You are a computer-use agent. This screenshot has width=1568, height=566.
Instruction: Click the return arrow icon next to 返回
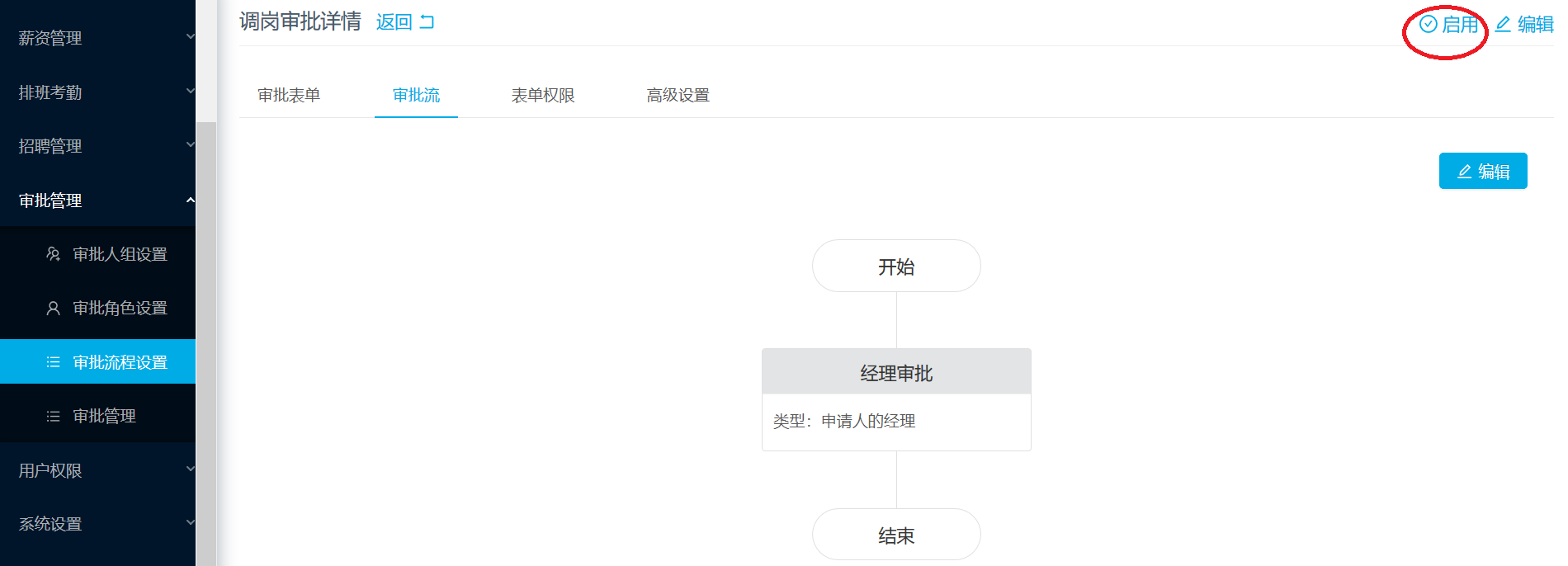427,22
